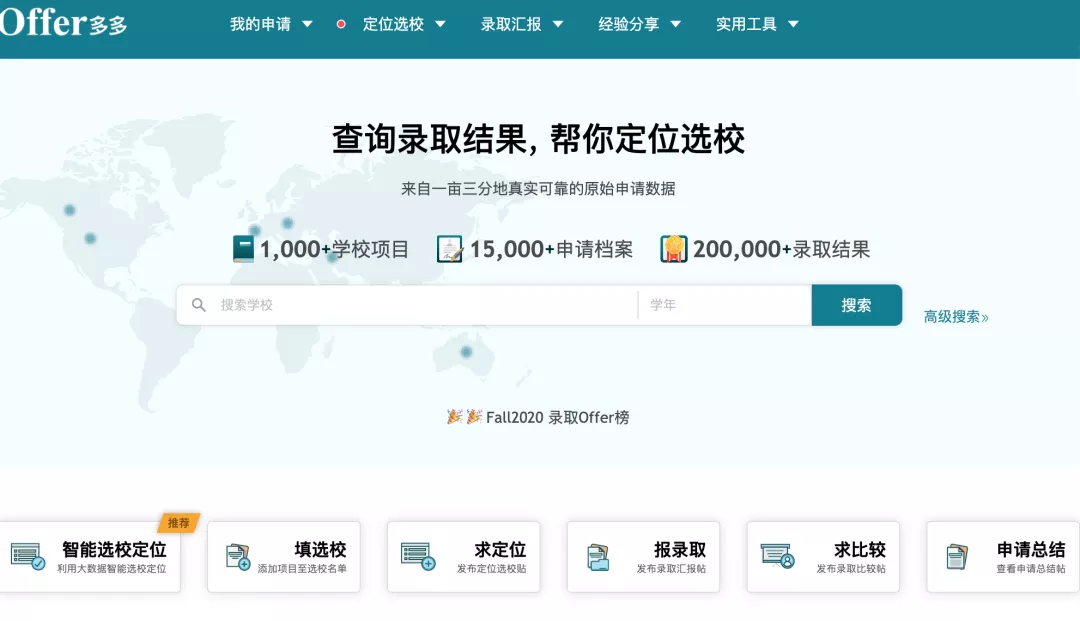The image size is (1080, 621).
Task: Click the green book icon beside 学校项目
Action: (243, 249)
